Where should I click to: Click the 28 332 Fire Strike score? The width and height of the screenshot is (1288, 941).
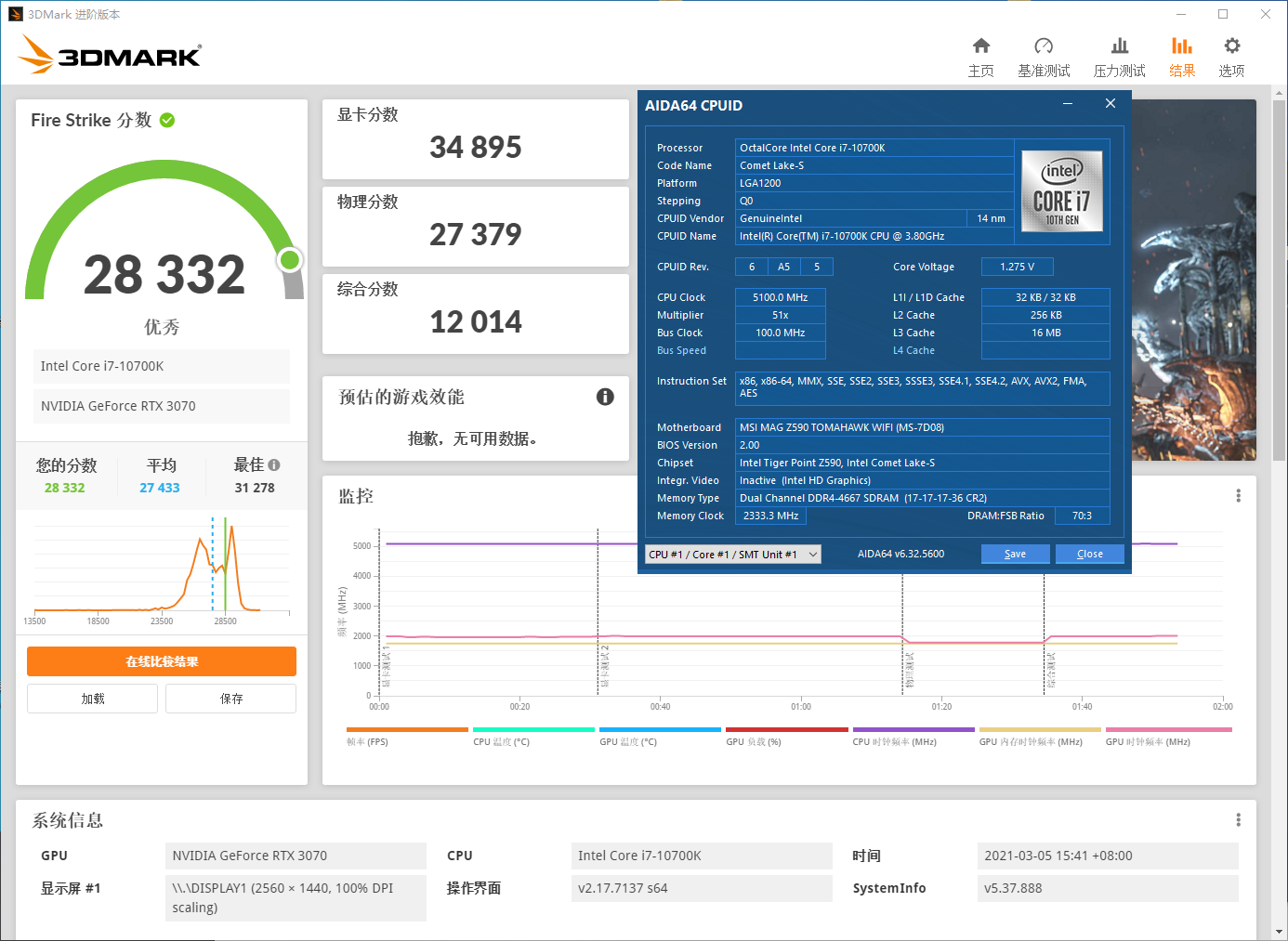164,274
